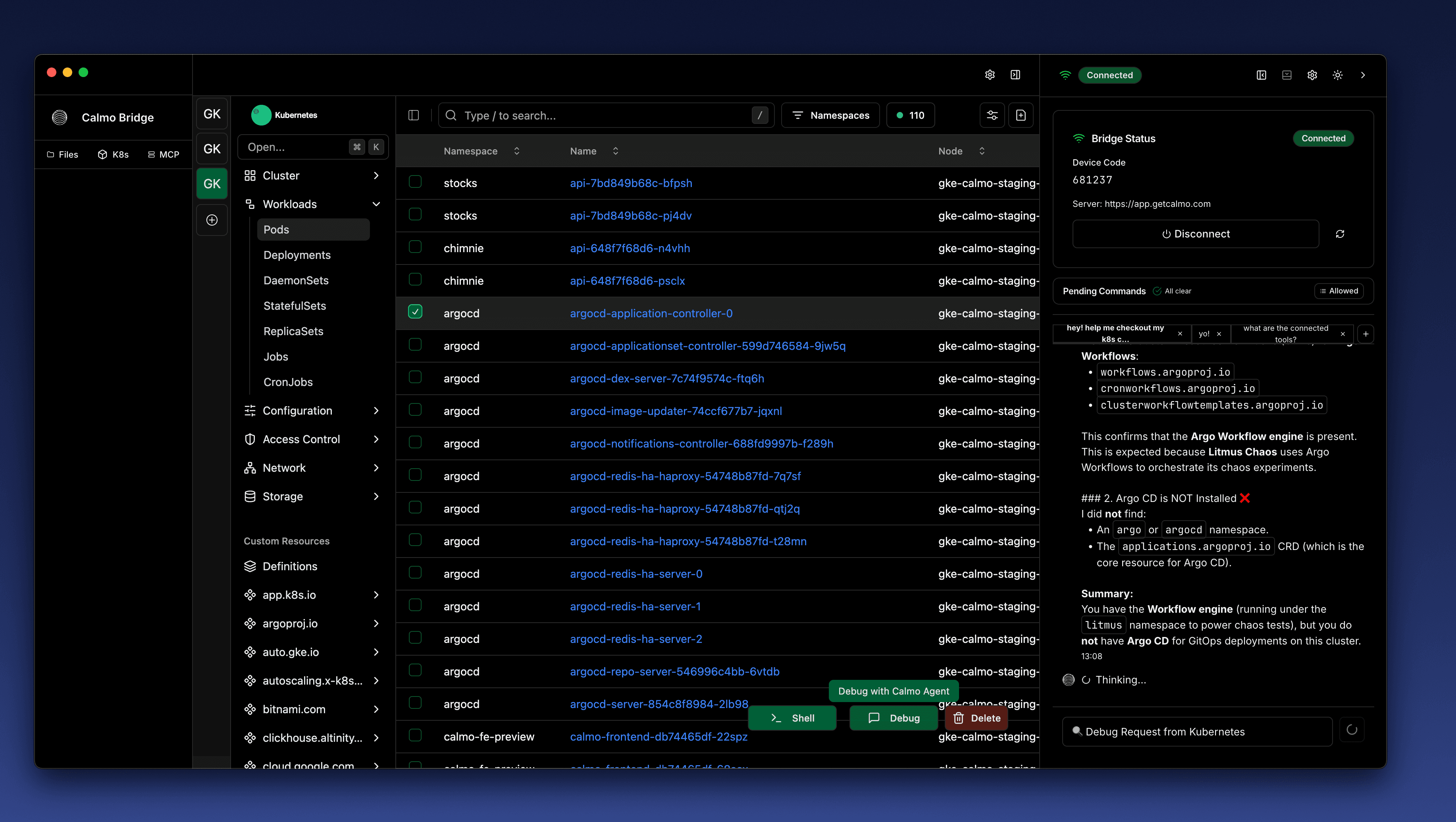Refresh the bridge connection with the sync icon
This screenshot has width=1456, height=822.
(1341, 233)
